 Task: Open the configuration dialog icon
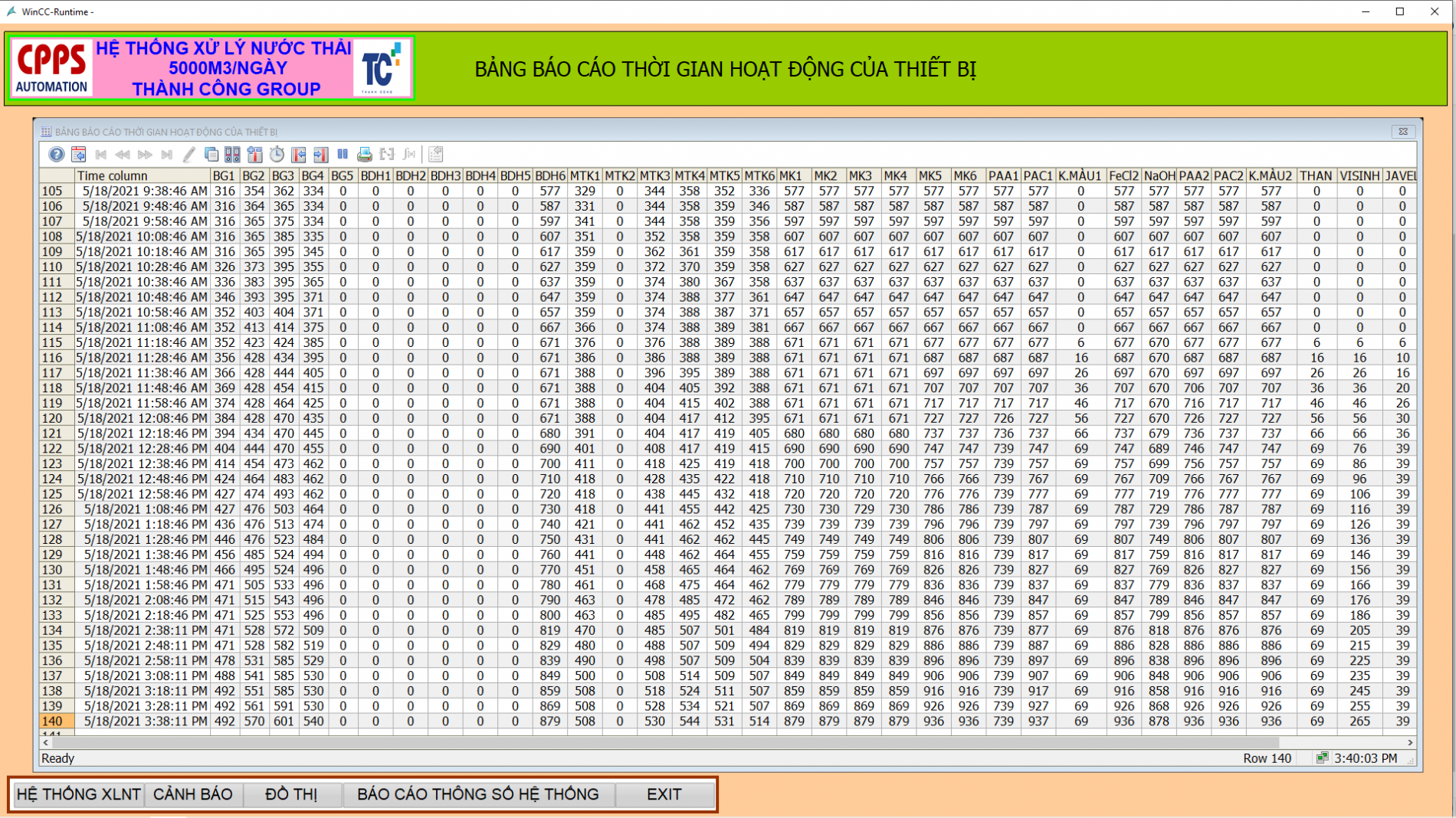pyautogui.click(x=78, y=155)
